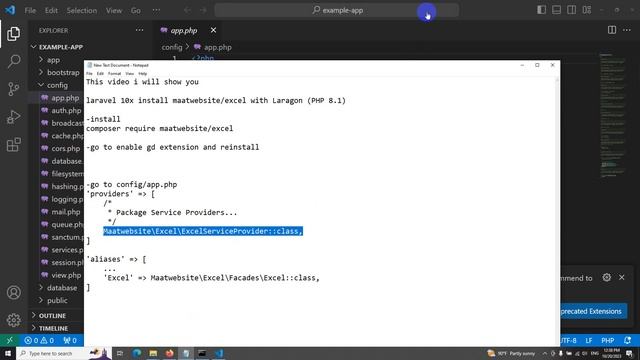Expand the public folder
This screenshot has width=640, height=360.
click(x=57, y=300)
